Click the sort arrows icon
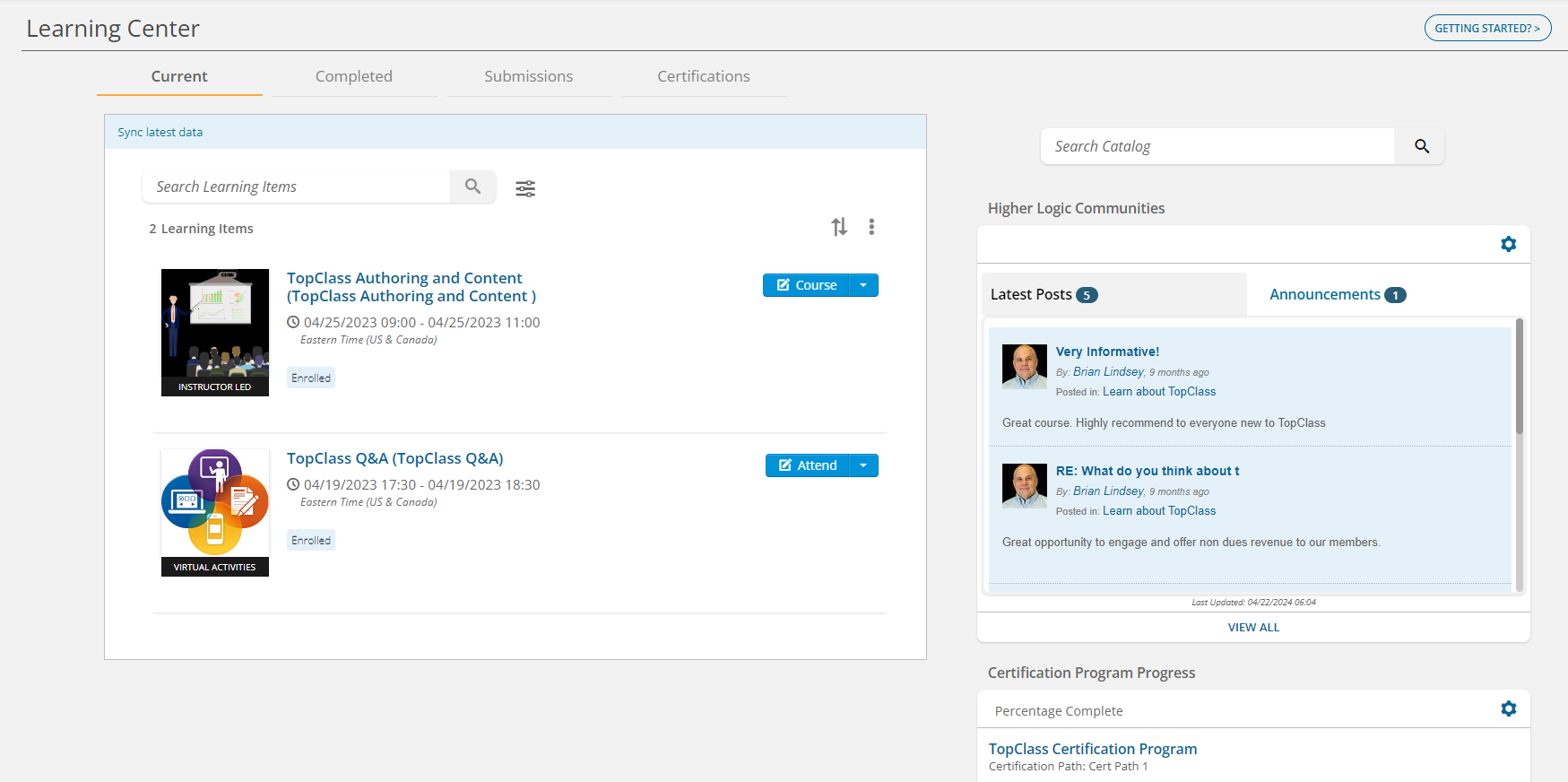The width and height of the screenshot is (1568, 782). [839, 227]
